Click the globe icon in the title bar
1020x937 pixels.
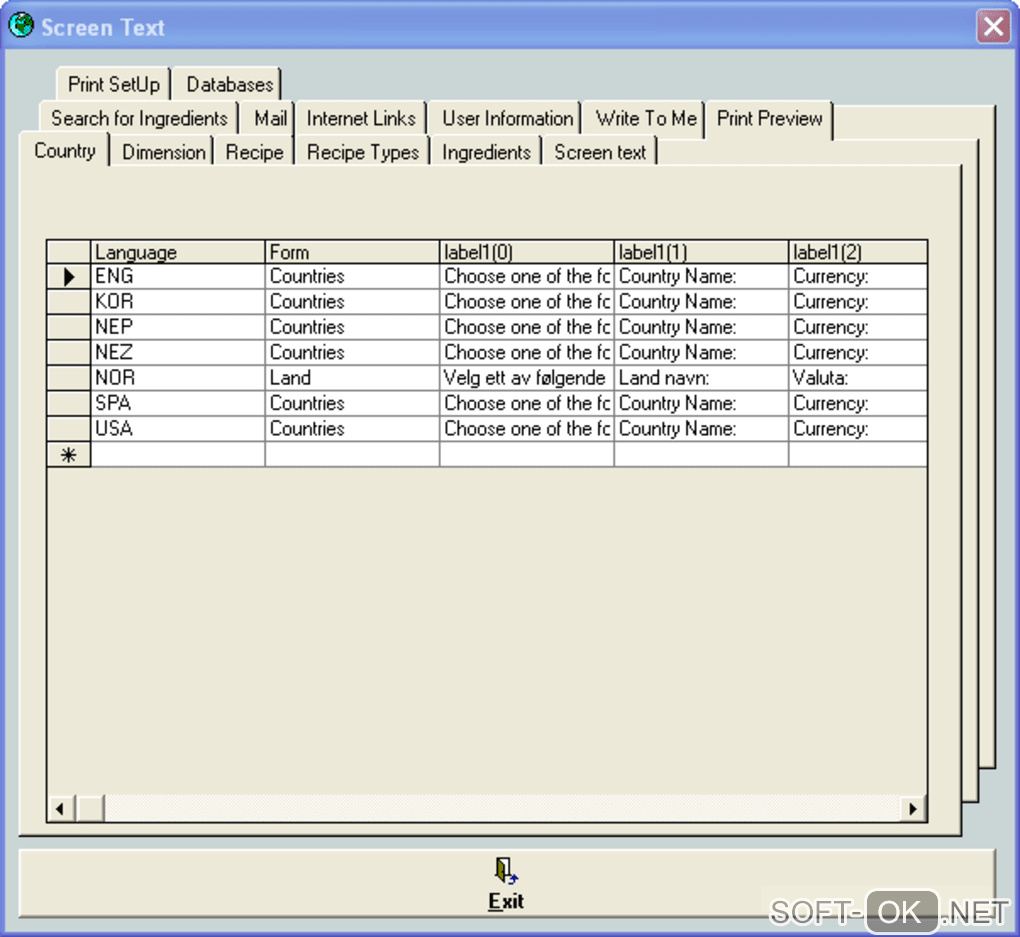21,25
